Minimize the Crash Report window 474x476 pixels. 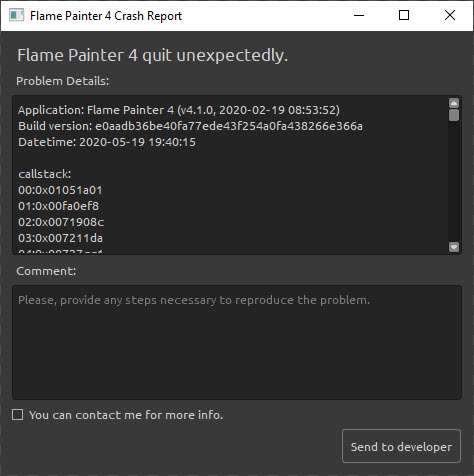pos(359,15)
